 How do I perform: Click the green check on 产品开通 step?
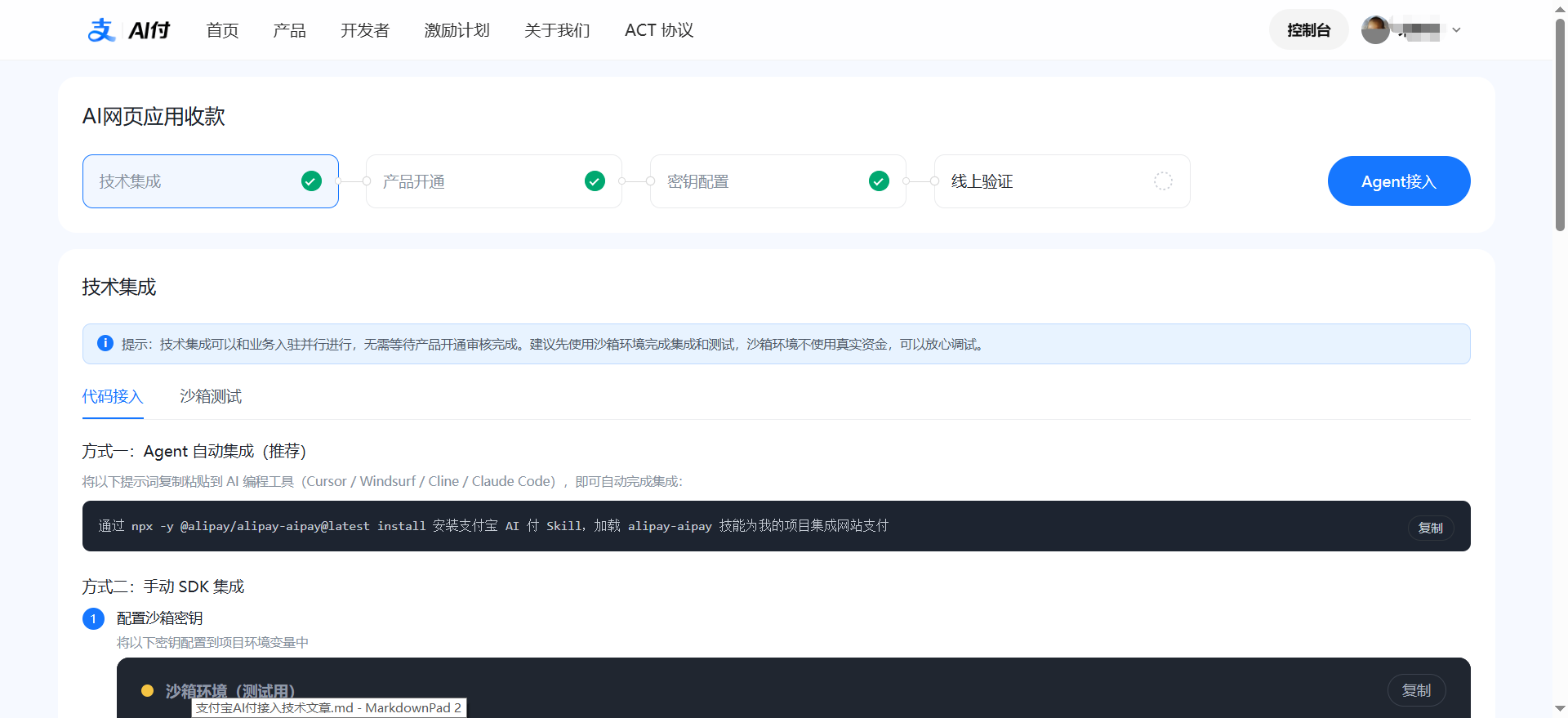point(595,181)
